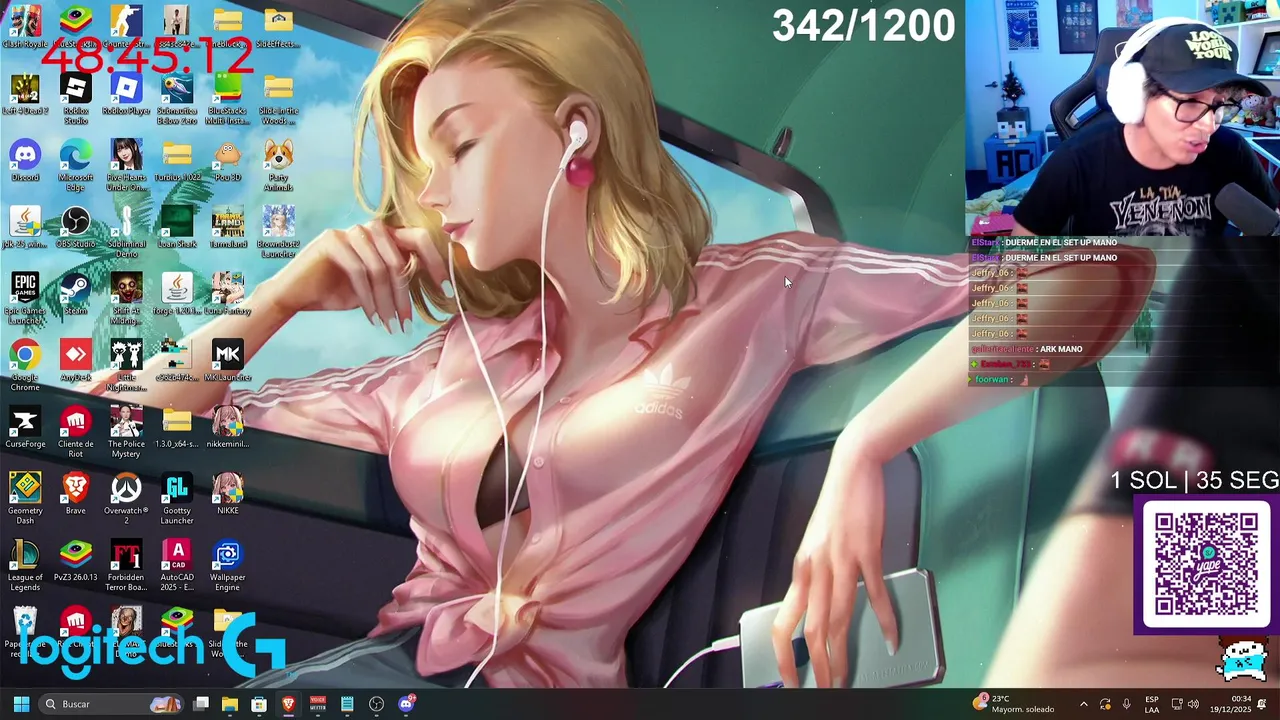Click the Yape QR code overlay

click(1206, 564)
